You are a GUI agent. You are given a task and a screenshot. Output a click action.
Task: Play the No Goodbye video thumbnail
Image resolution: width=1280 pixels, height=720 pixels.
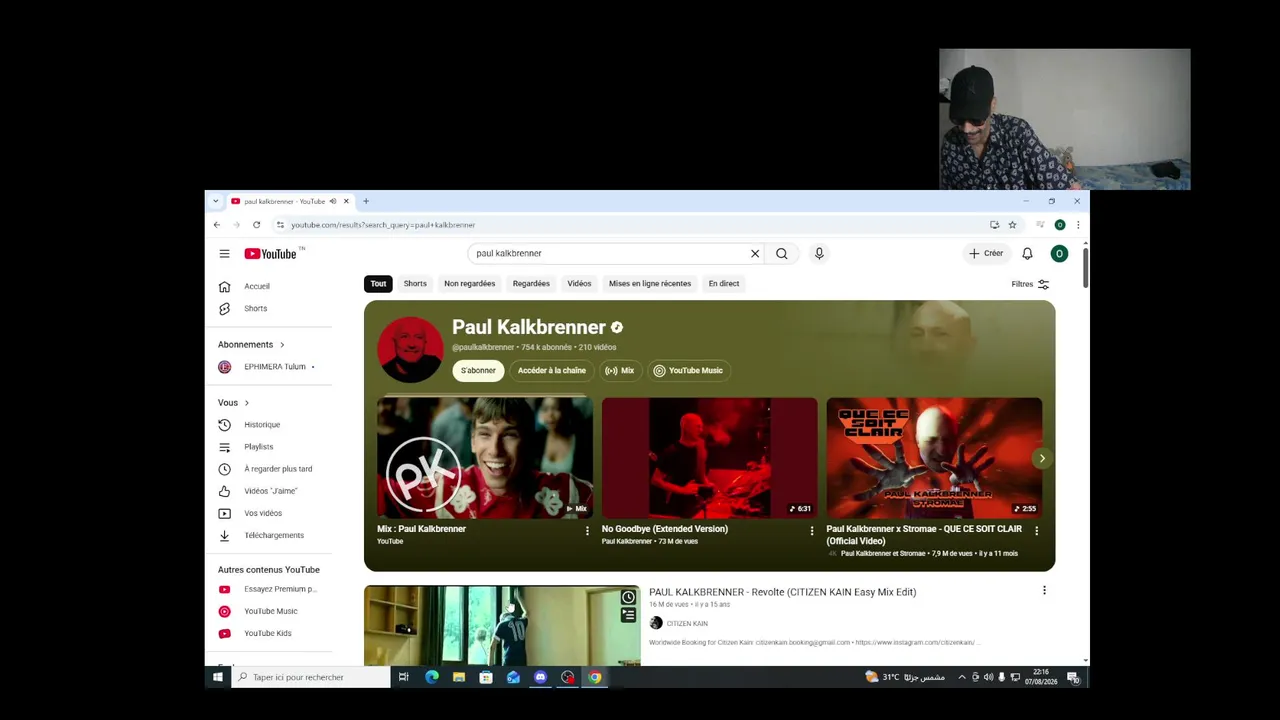pos(710,458)
